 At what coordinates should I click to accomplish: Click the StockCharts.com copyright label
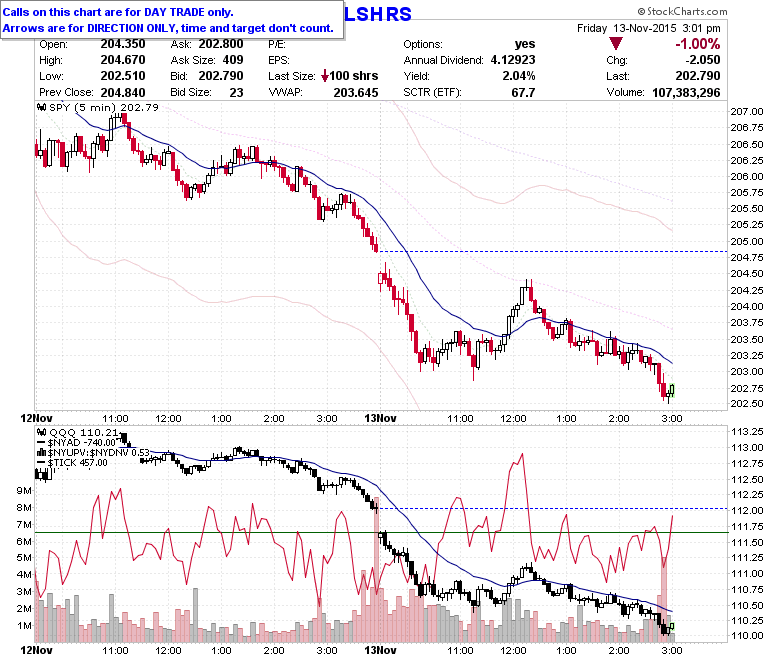click(x=682, y=11)
